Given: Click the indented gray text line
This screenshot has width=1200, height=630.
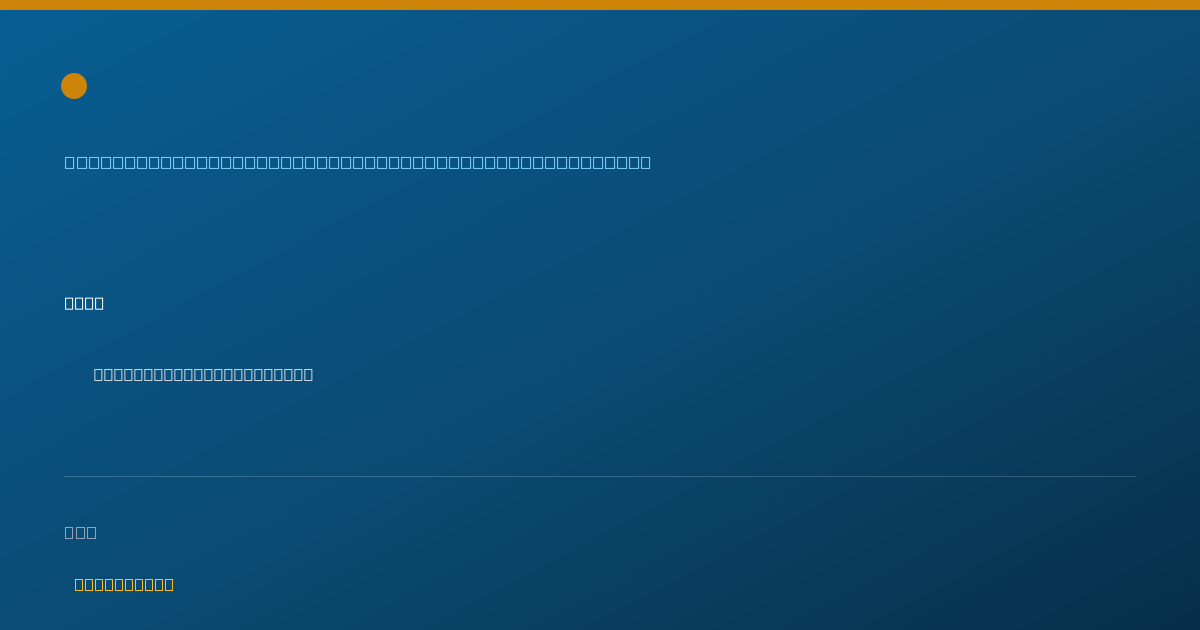Looking at the screenshot, I should pyautogui.click(x=203, y=374).
